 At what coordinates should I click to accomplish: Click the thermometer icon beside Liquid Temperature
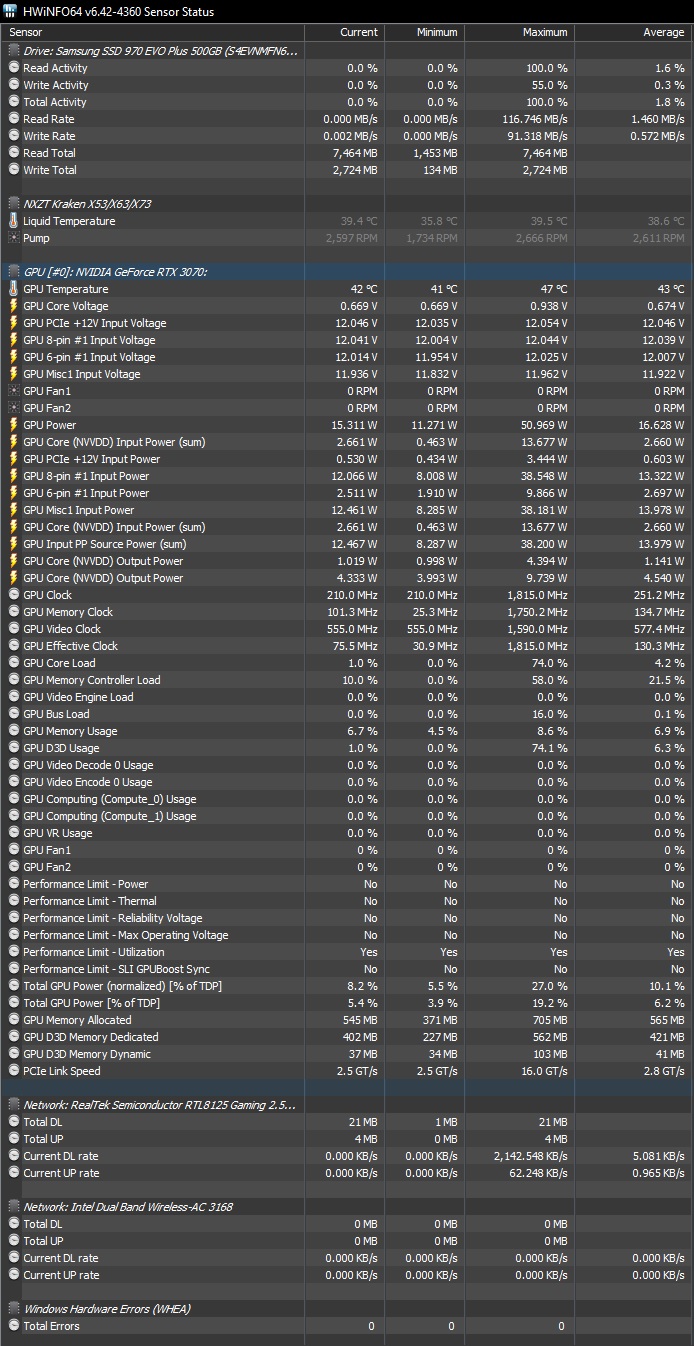click(13, 221)
